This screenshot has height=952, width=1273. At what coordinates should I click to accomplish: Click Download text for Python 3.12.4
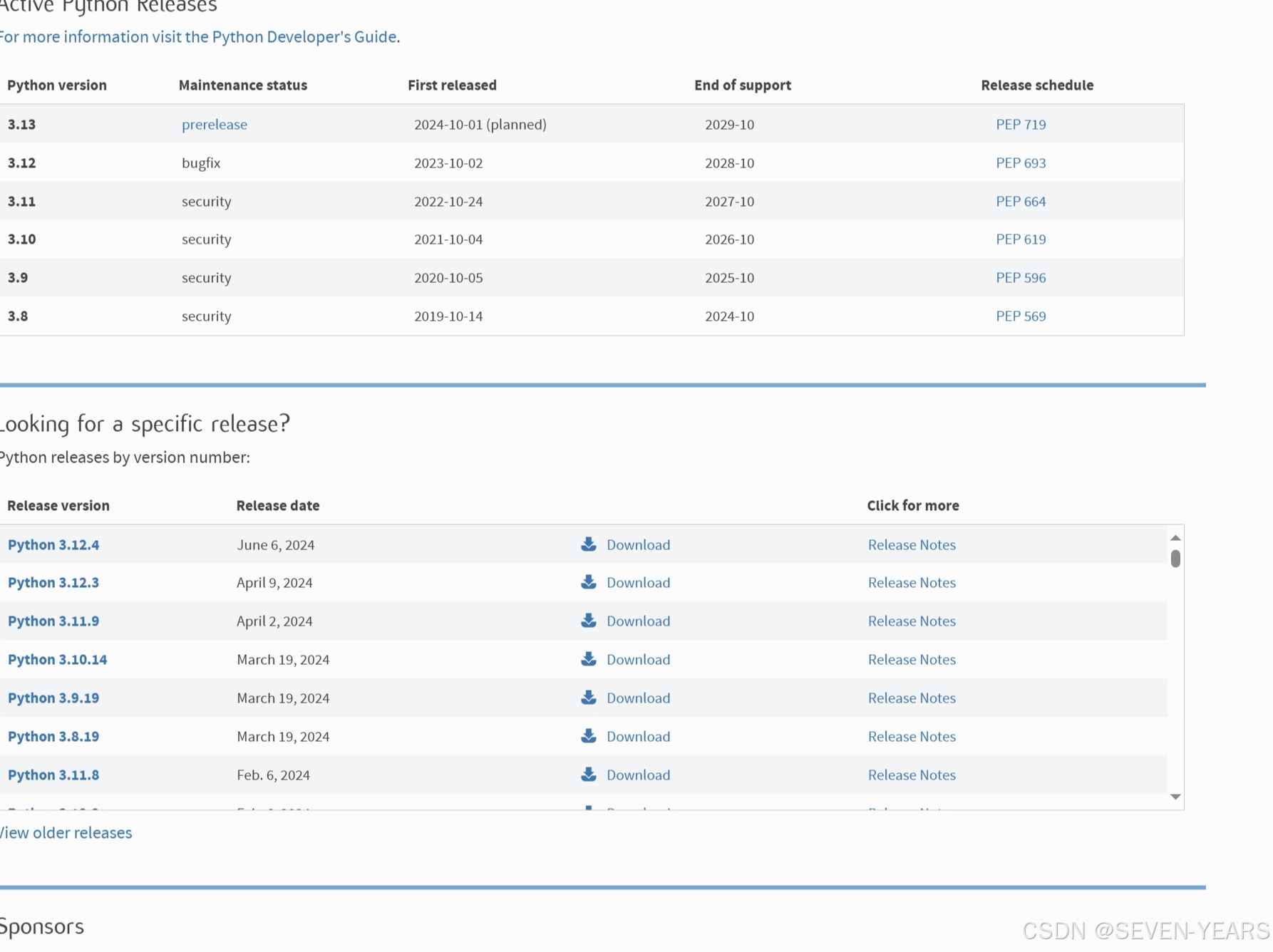pos(639,544)
